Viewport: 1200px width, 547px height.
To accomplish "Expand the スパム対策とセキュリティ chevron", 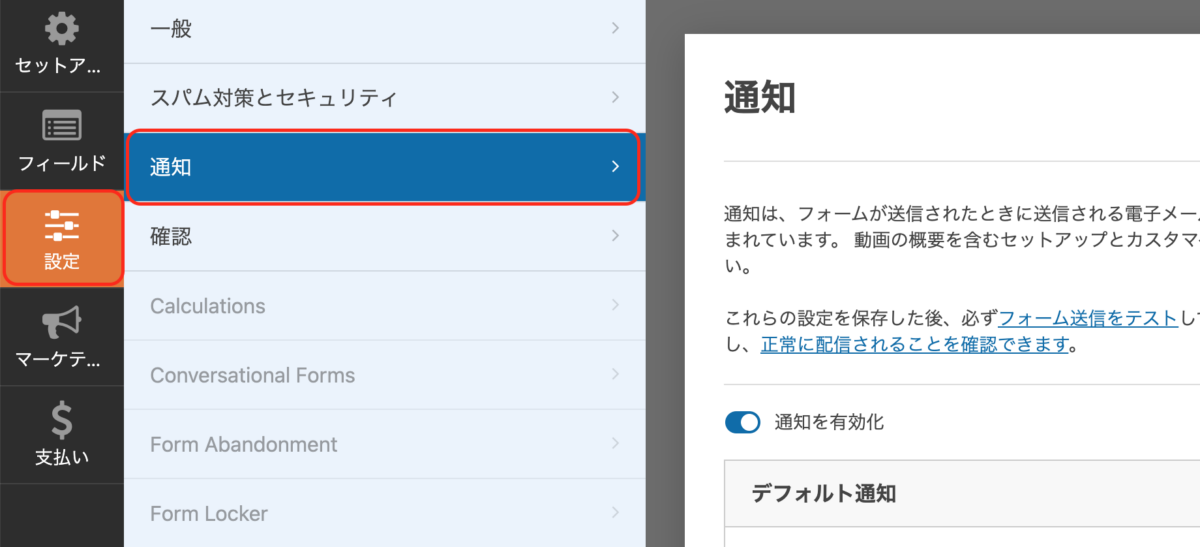I will point(616,97).
